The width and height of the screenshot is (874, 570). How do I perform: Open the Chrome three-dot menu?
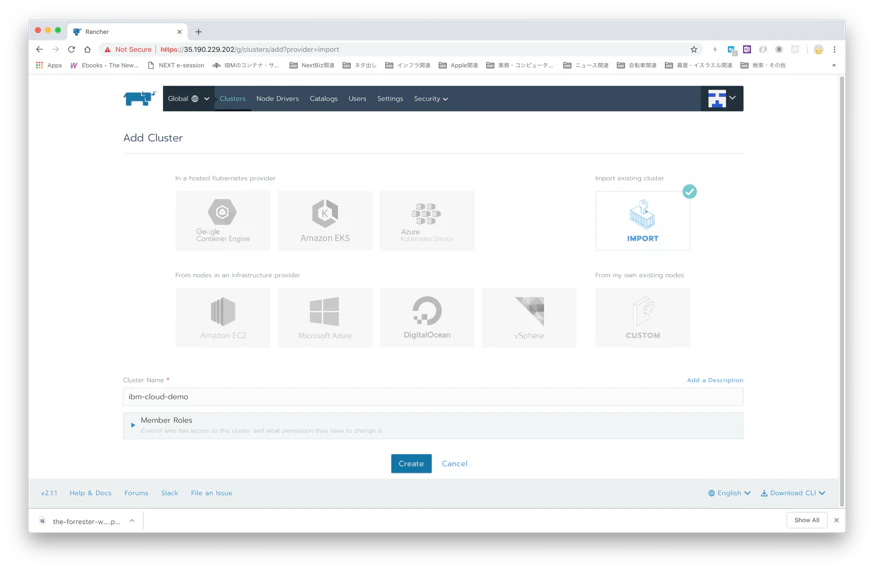click(834, 49)
